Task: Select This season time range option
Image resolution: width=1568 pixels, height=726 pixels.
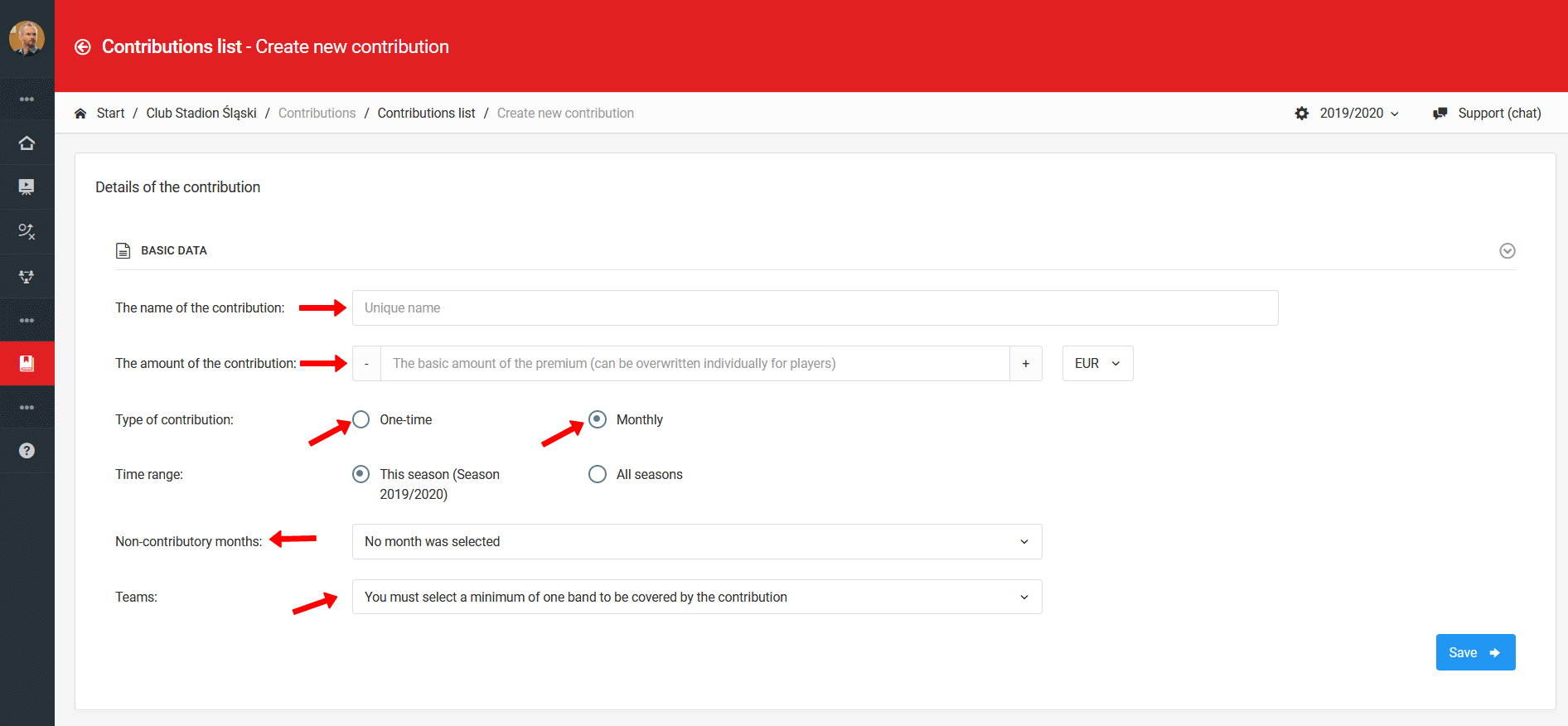Action: coord(361,474)
